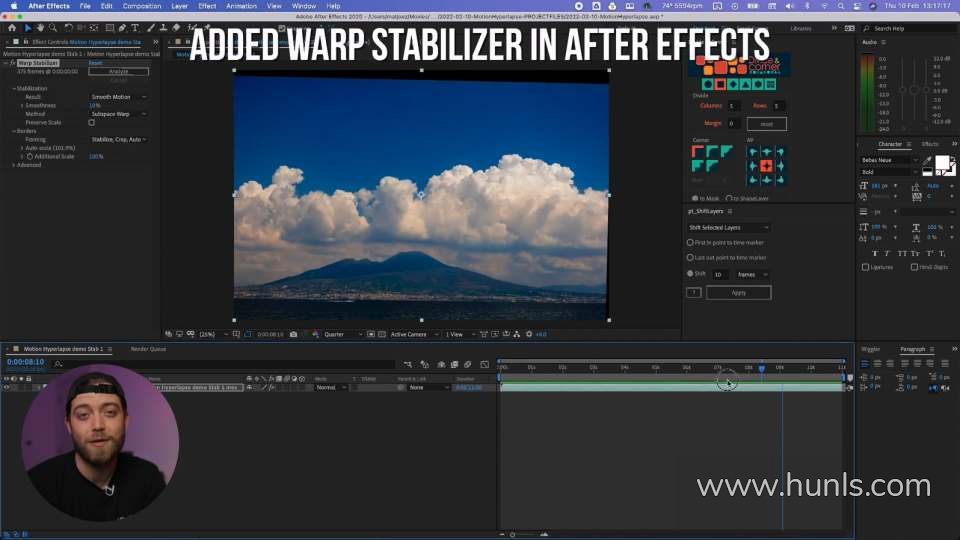Select 'First in point to time marker' radio
The height and width of the screenshot is (540, 960).
click(690, 242)
